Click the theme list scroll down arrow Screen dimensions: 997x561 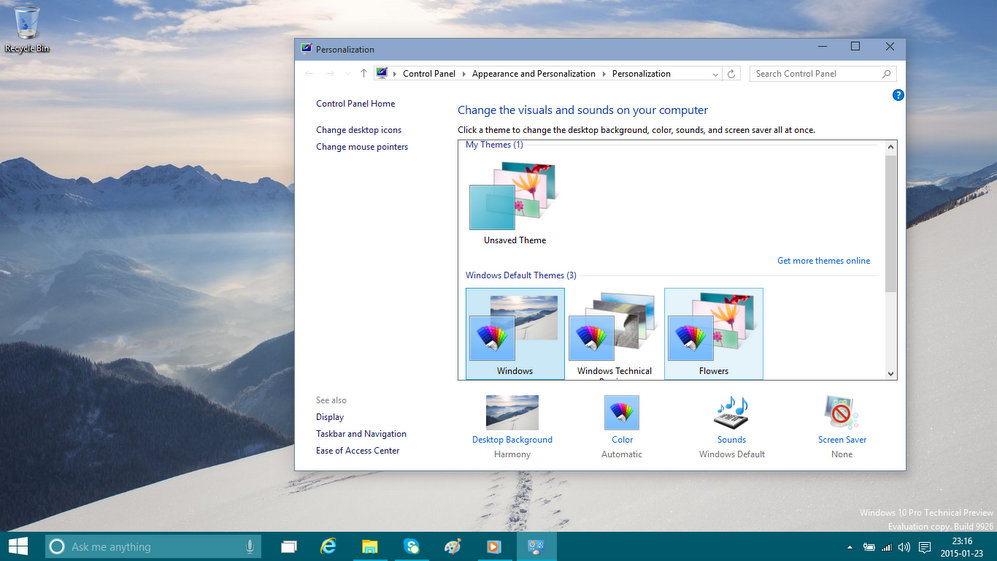point(891,373)
